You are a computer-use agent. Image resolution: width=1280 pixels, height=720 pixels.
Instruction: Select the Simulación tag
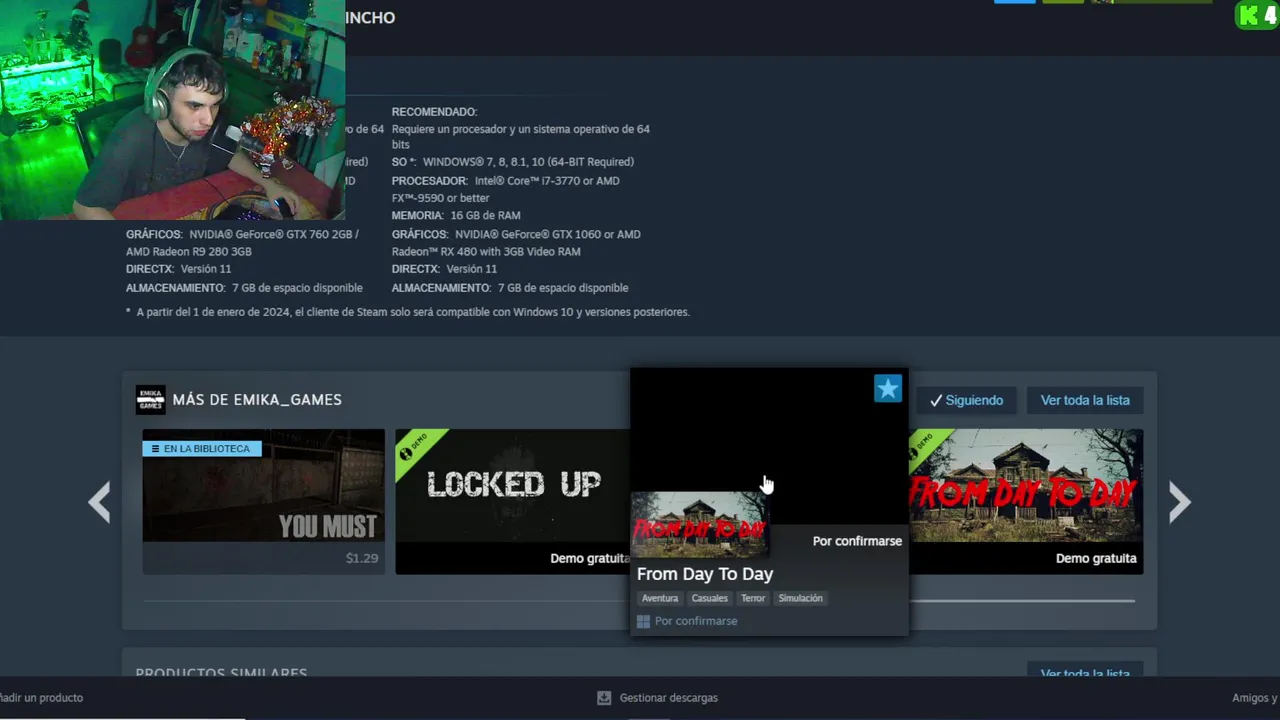click(x=801, y=598)
